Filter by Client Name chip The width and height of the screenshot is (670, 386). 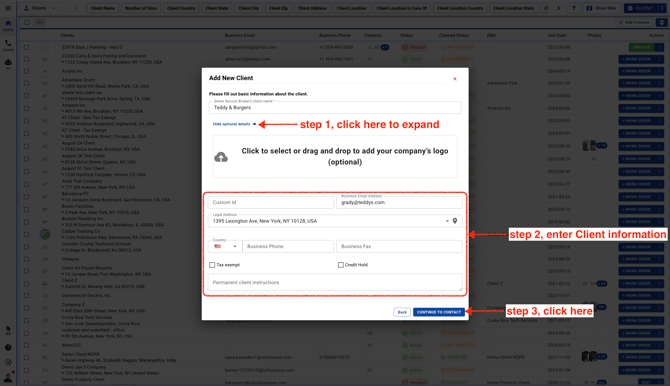pyautogui.click(x=103, y=8)
